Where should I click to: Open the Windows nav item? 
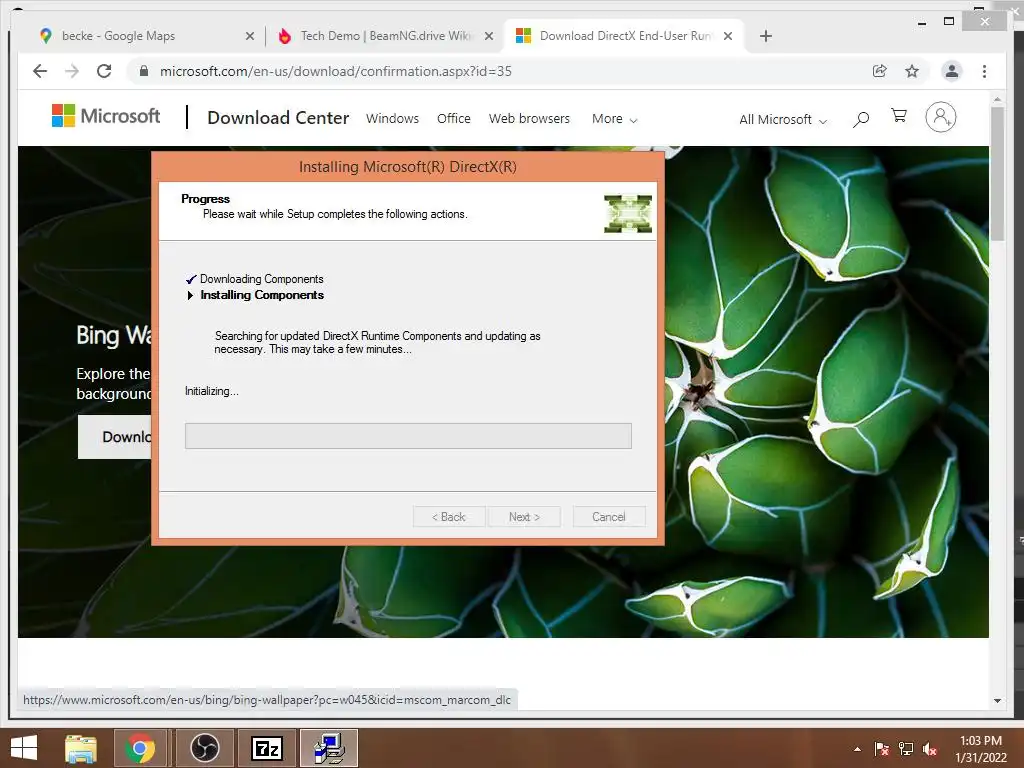point(392,118)
